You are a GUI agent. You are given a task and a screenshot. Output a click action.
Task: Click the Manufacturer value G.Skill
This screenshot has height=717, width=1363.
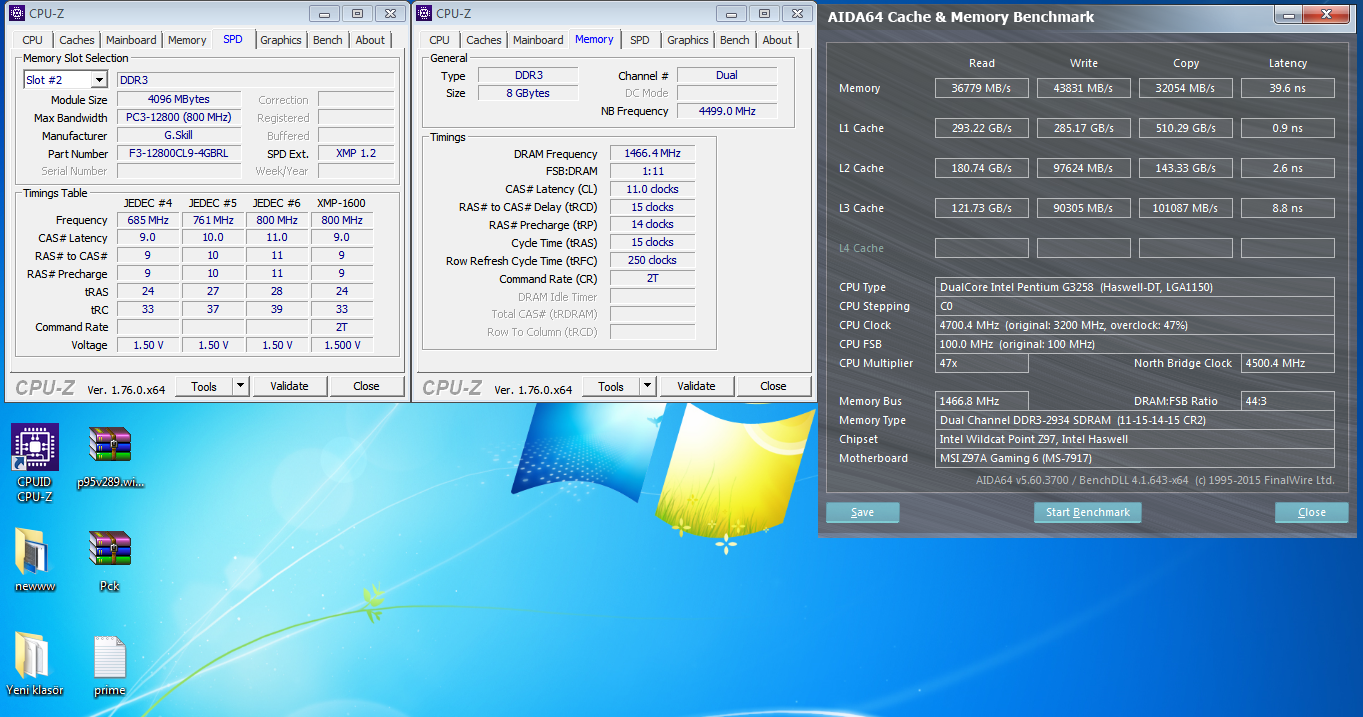[x=179, y=136]
